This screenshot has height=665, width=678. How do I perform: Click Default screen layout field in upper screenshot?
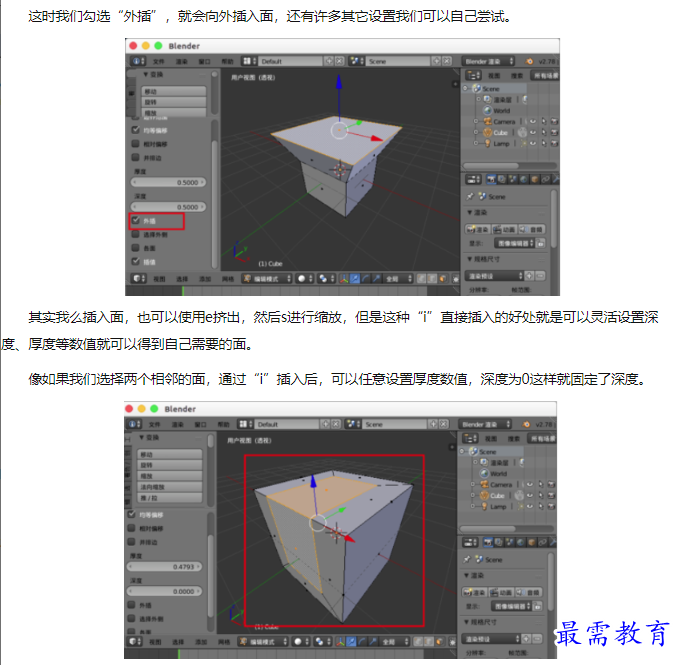click(x=291, y=61)
